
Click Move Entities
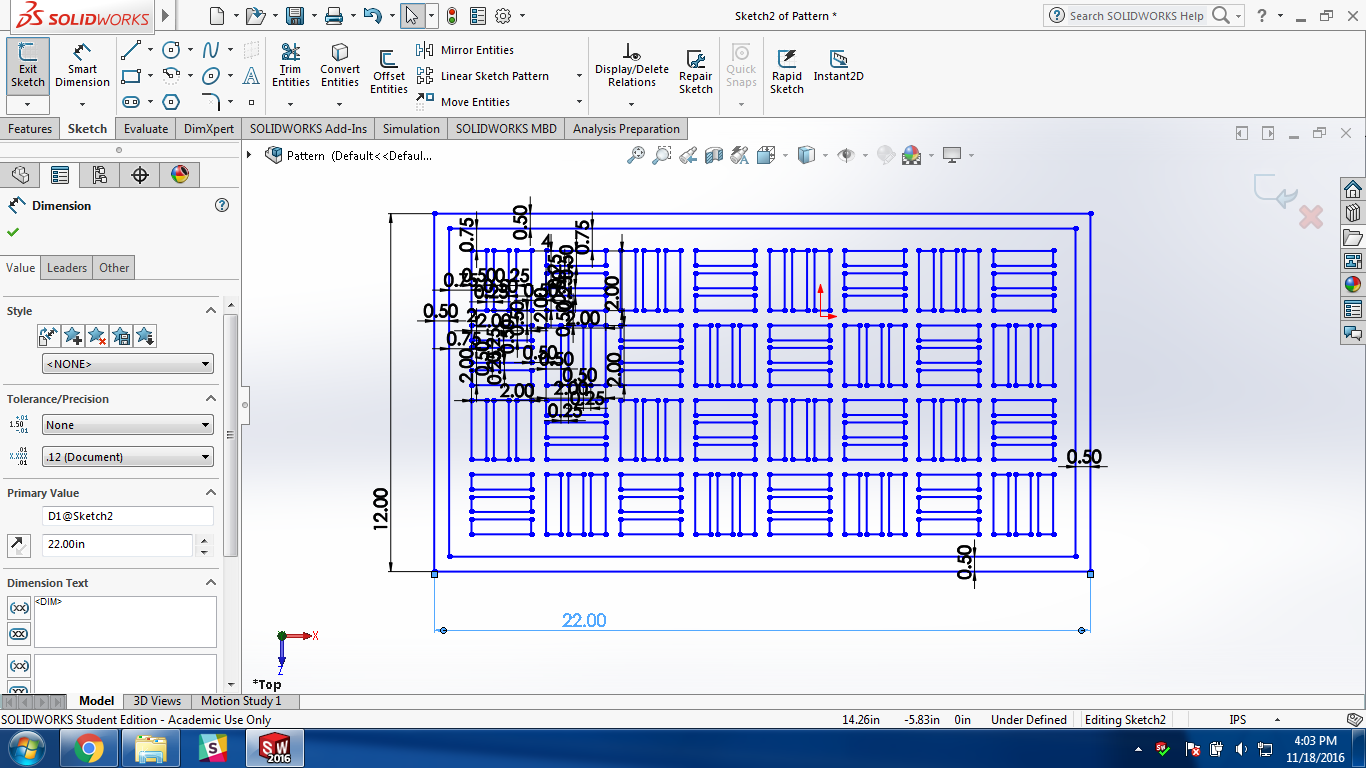[464, 102]
